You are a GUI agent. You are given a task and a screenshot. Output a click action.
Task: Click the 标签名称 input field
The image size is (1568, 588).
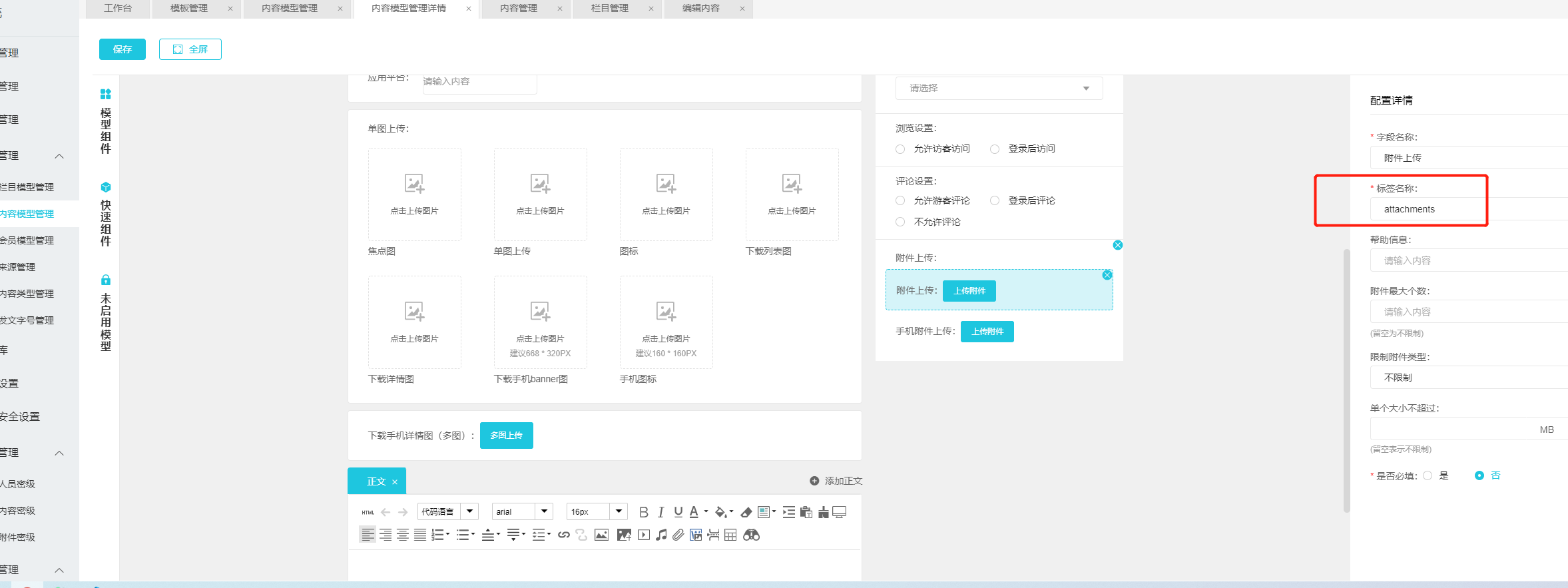(1465, 209)
